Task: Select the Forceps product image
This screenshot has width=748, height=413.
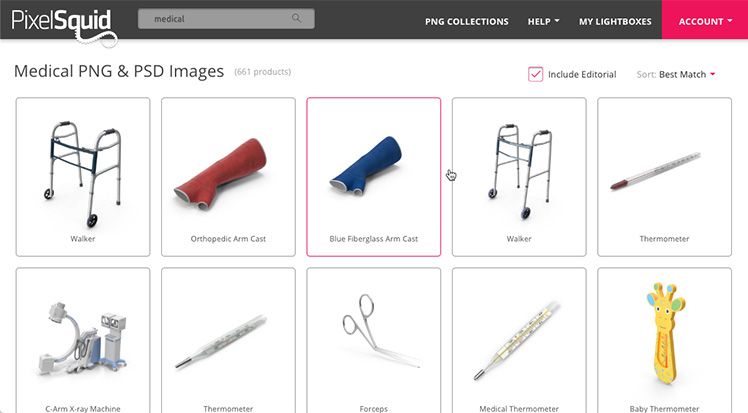Action: [x=380, y=330]
